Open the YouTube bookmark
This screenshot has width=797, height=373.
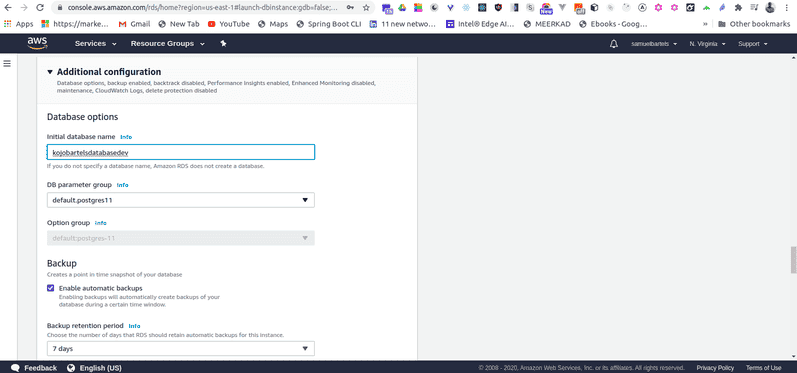tap(229, 24)
